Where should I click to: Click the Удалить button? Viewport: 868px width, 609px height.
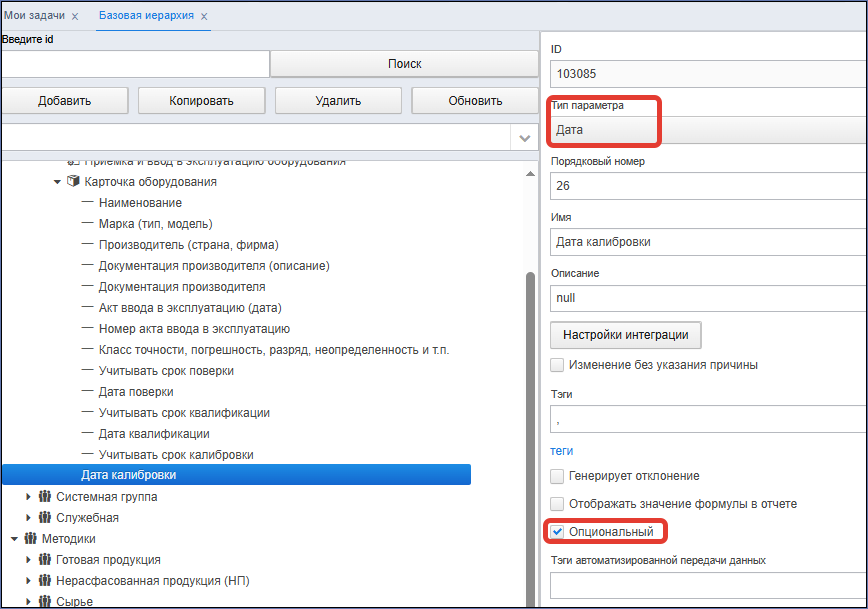click(x=338, y=101)
